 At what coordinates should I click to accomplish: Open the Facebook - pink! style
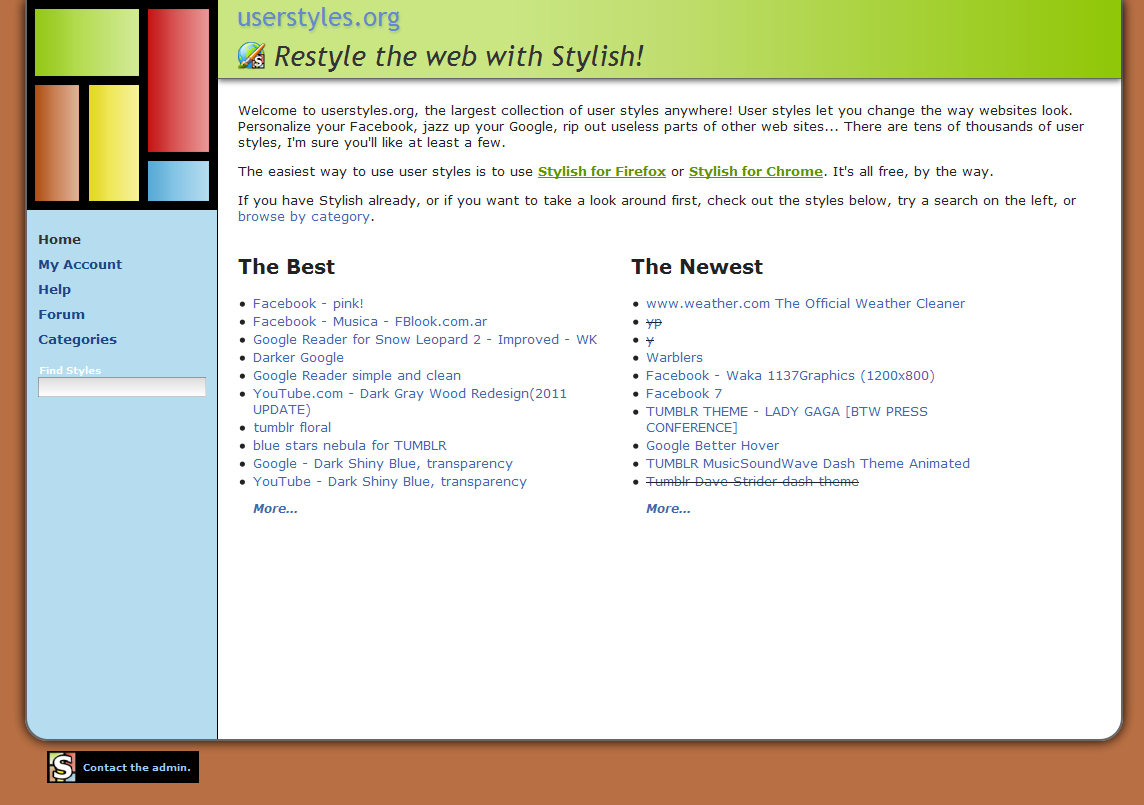(x=308, y=304)
